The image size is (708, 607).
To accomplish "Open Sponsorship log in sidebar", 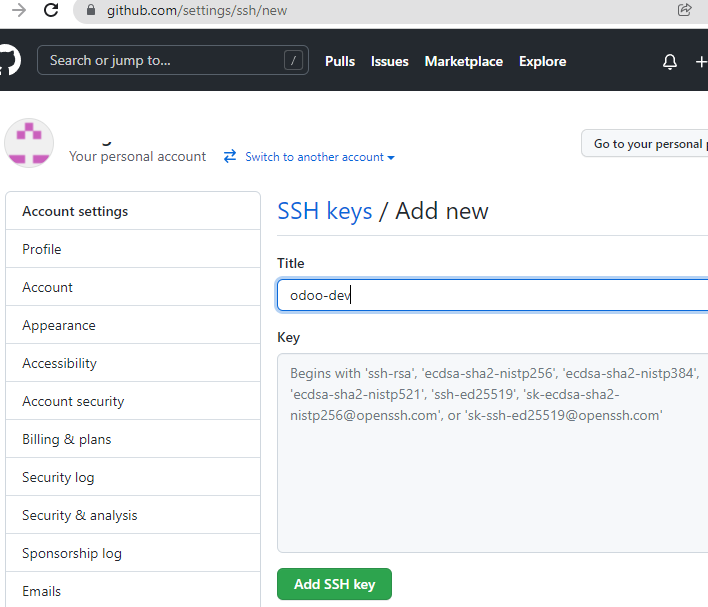I will coord(133,552).
